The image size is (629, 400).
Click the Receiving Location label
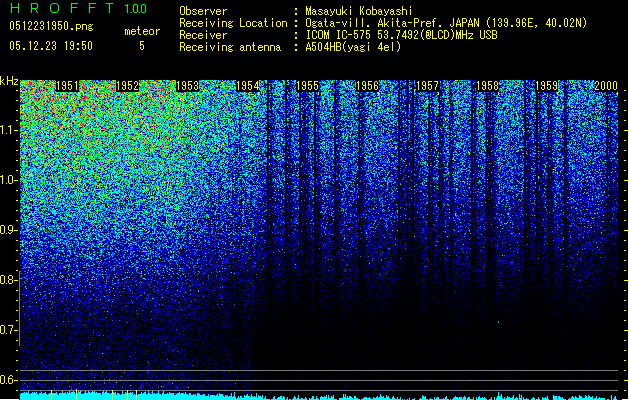coord(233,23)
